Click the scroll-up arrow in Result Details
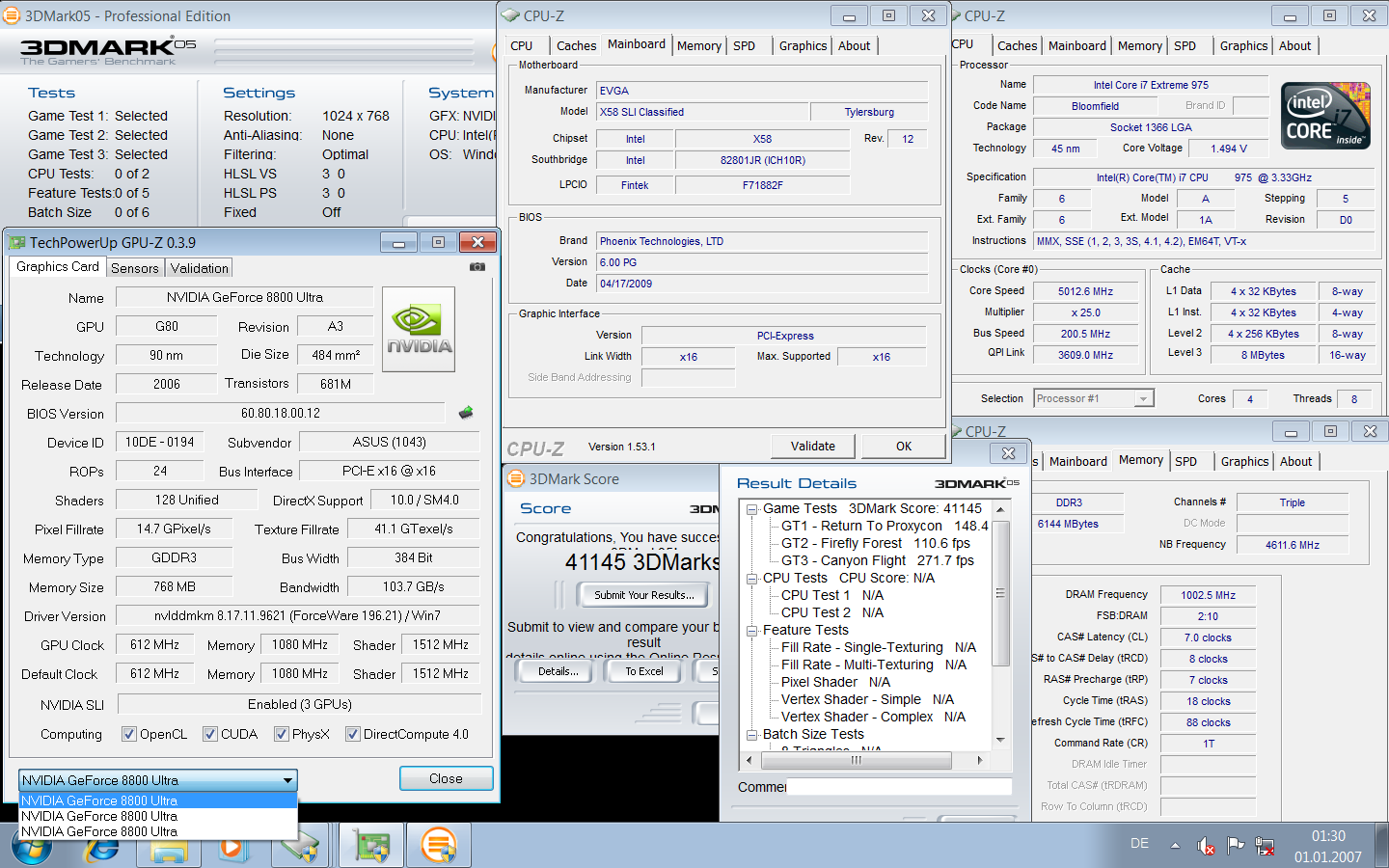Image resolution: width=1389 pixels, height=868 pixels. (x=1000, y=508)
